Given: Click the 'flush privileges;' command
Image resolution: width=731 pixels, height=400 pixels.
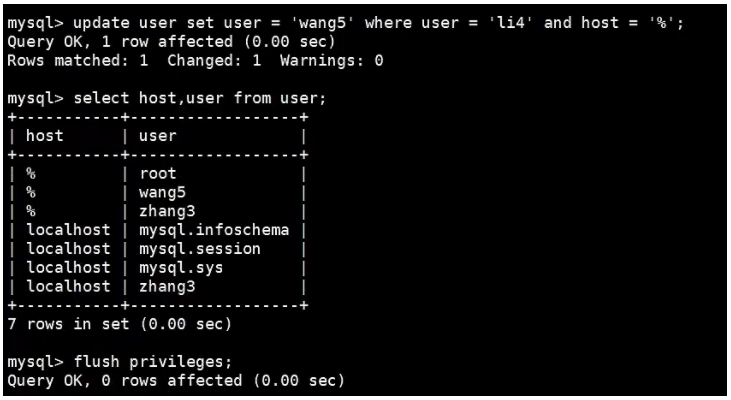Looking at the screenshot, I should coord(152,362).
